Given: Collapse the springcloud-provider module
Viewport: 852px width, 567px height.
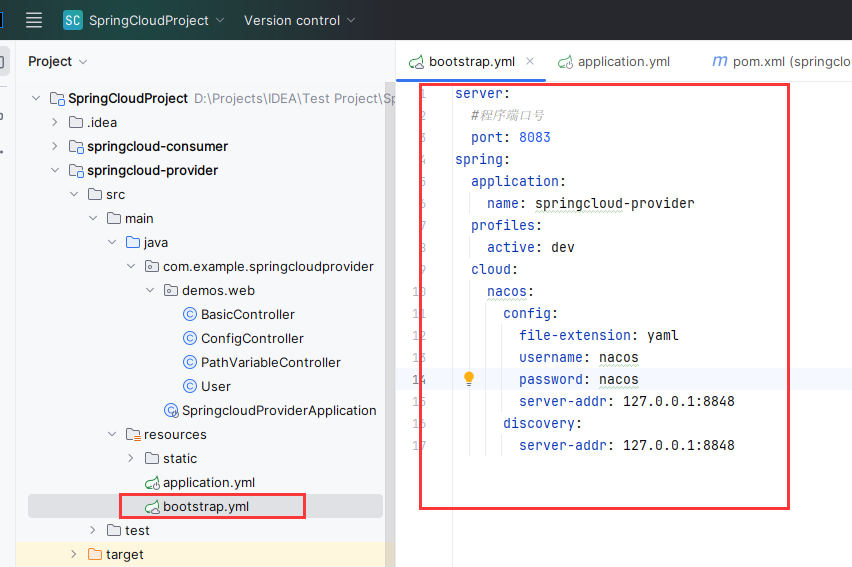Looking at the screenshot, I should 55,170.
